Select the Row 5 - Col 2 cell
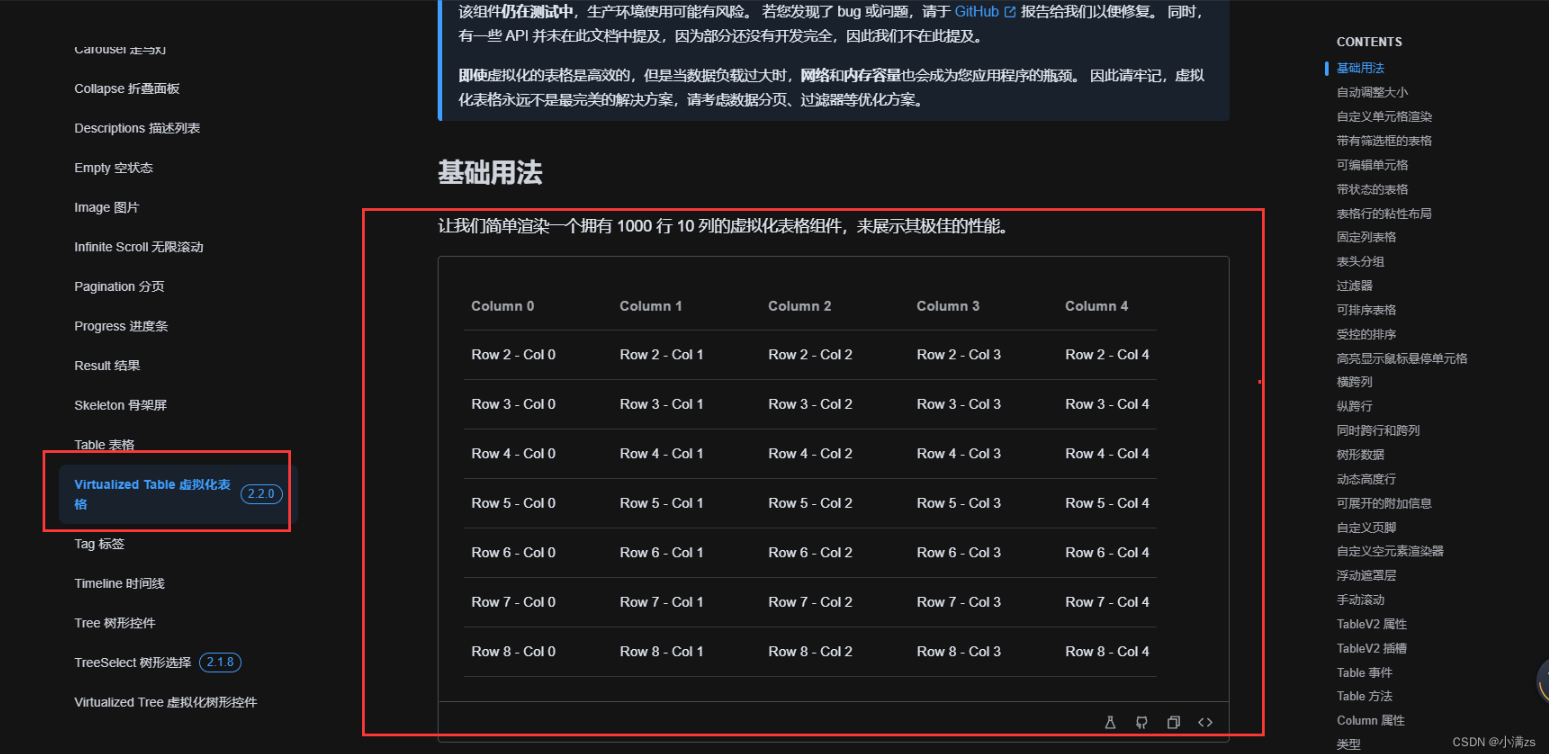 point(810,503)
